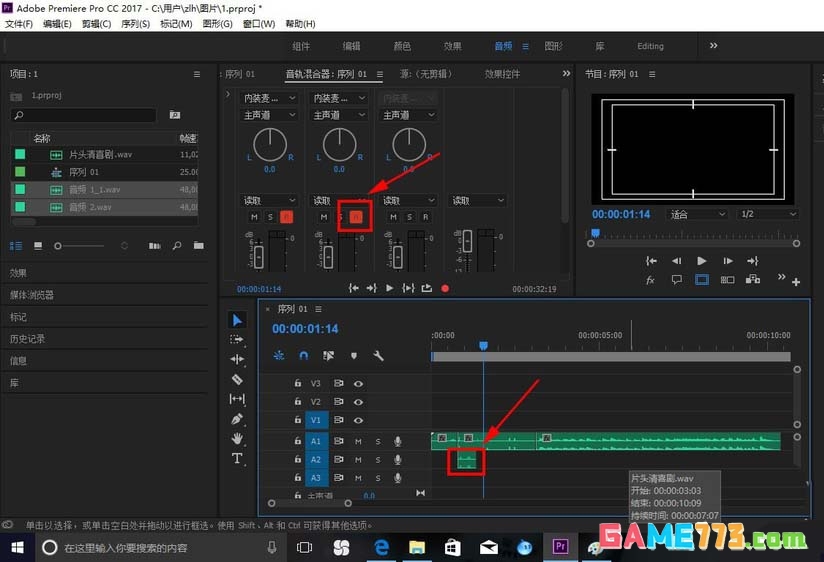
Task: Add marker in the timeline toolbar
Action: tap(354, 356)
